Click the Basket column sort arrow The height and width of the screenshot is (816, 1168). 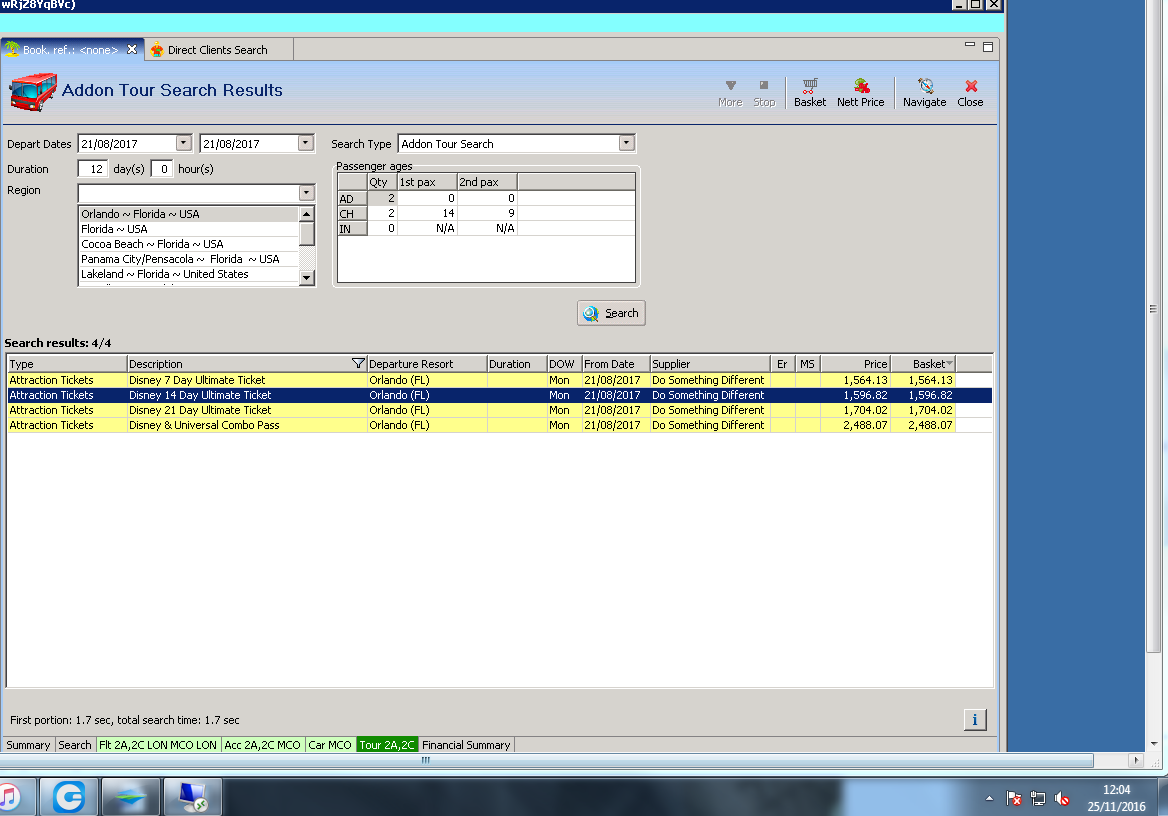[x=949, y=364]
